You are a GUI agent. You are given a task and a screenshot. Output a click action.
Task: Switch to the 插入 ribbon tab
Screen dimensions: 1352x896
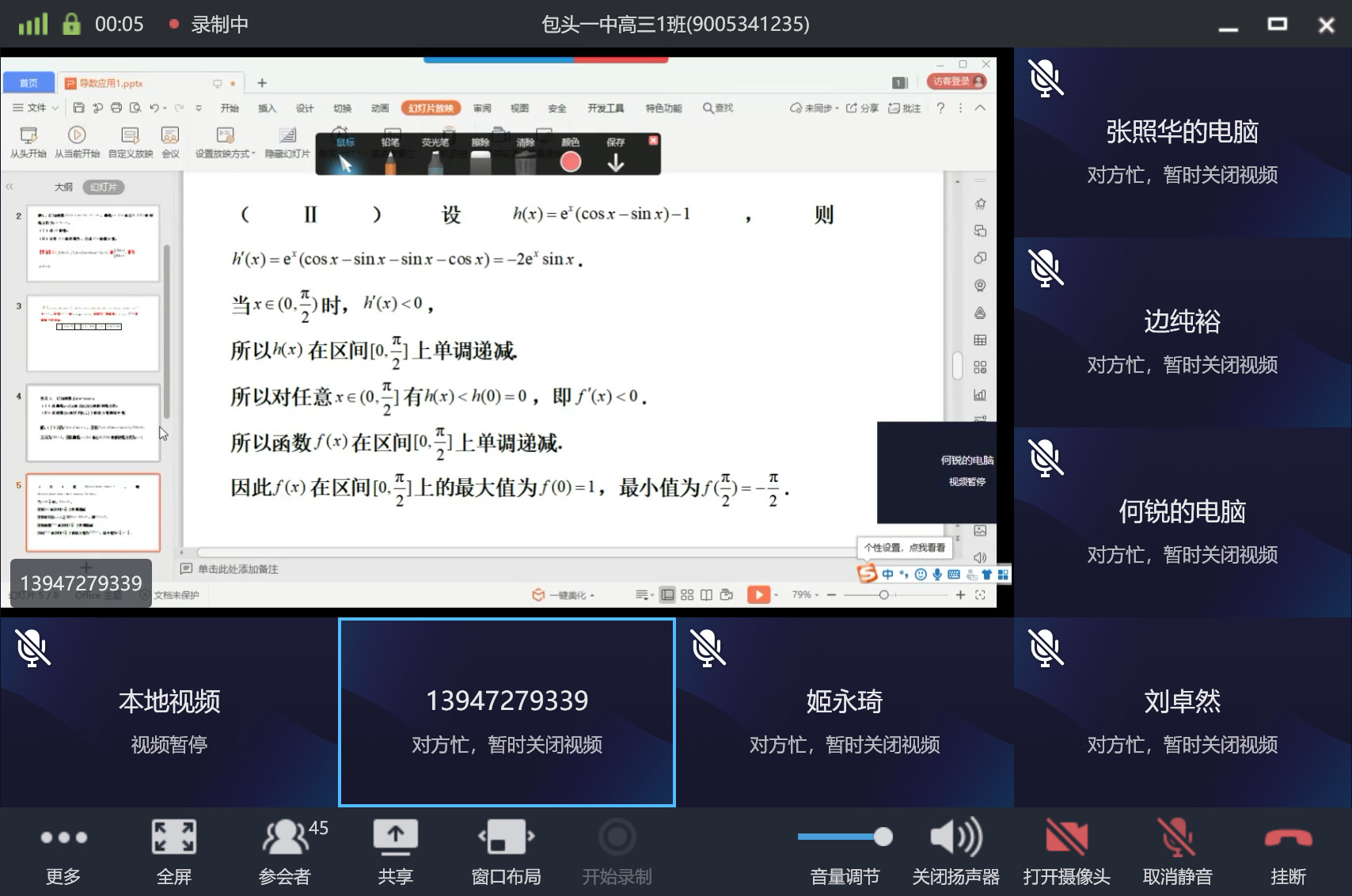pos(267,108)
